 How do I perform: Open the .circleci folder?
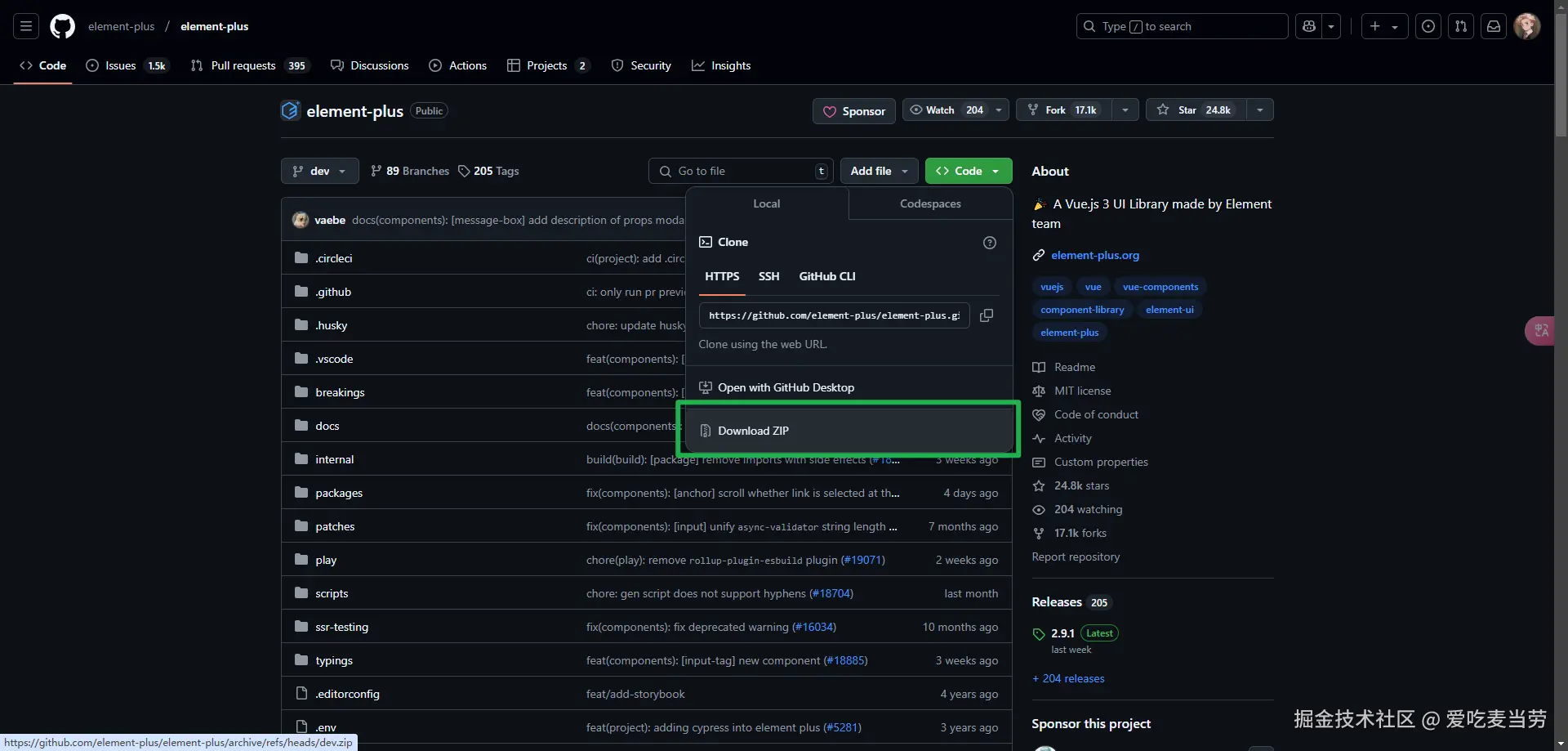tap(334, 258)
